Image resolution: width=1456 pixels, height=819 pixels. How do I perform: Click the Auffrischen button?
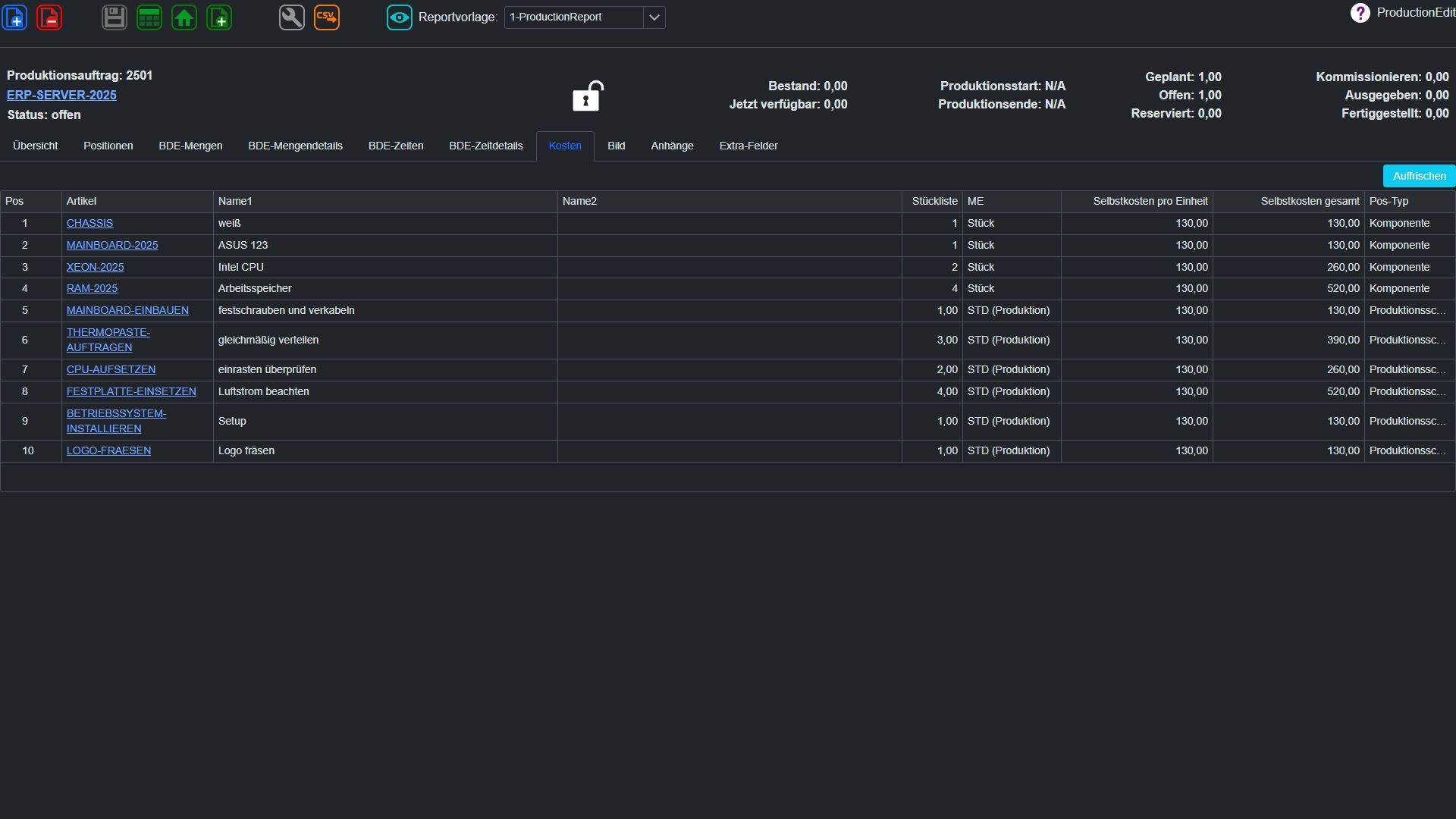[x=1419, y=176]
